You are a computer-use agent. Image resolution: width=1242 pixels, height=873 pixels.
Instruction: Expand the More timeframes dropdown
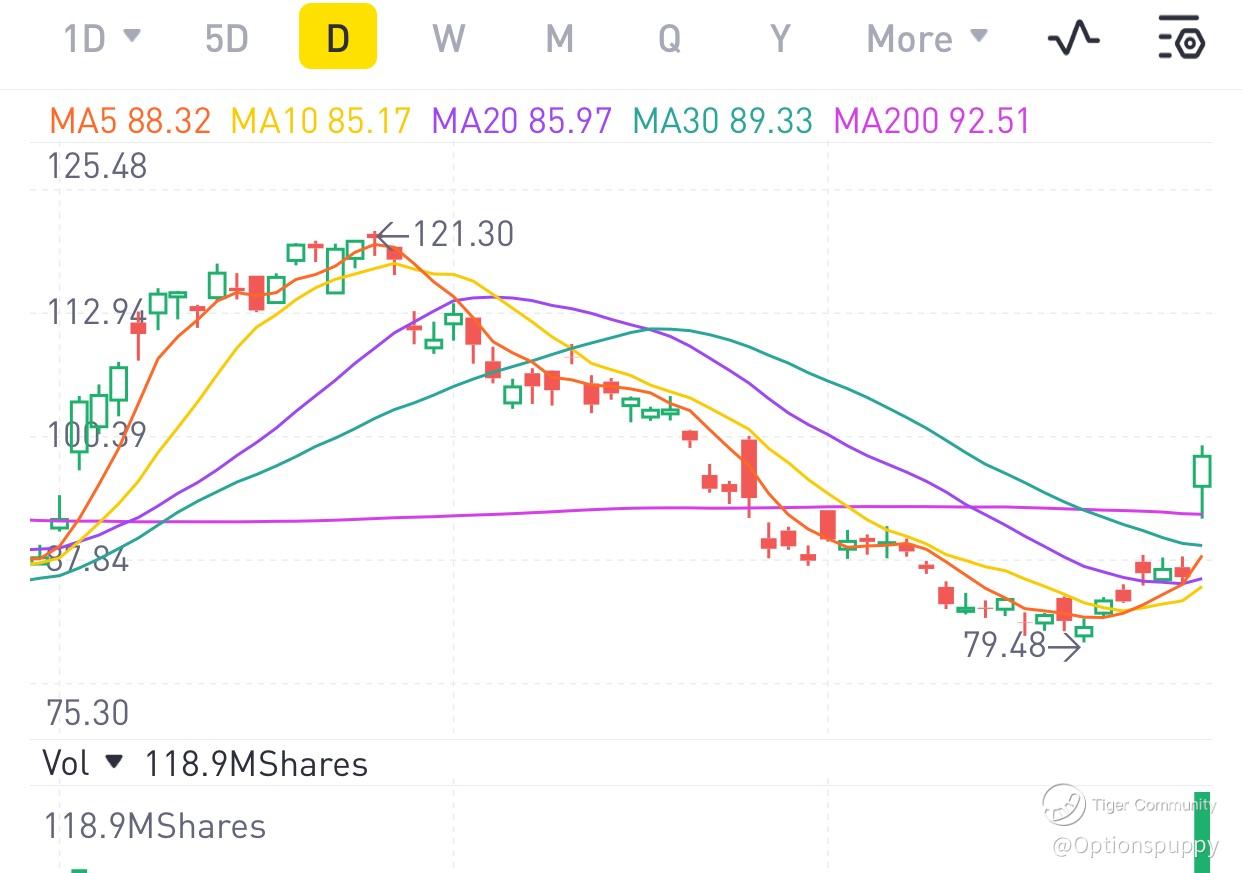[x=927, y=39]
